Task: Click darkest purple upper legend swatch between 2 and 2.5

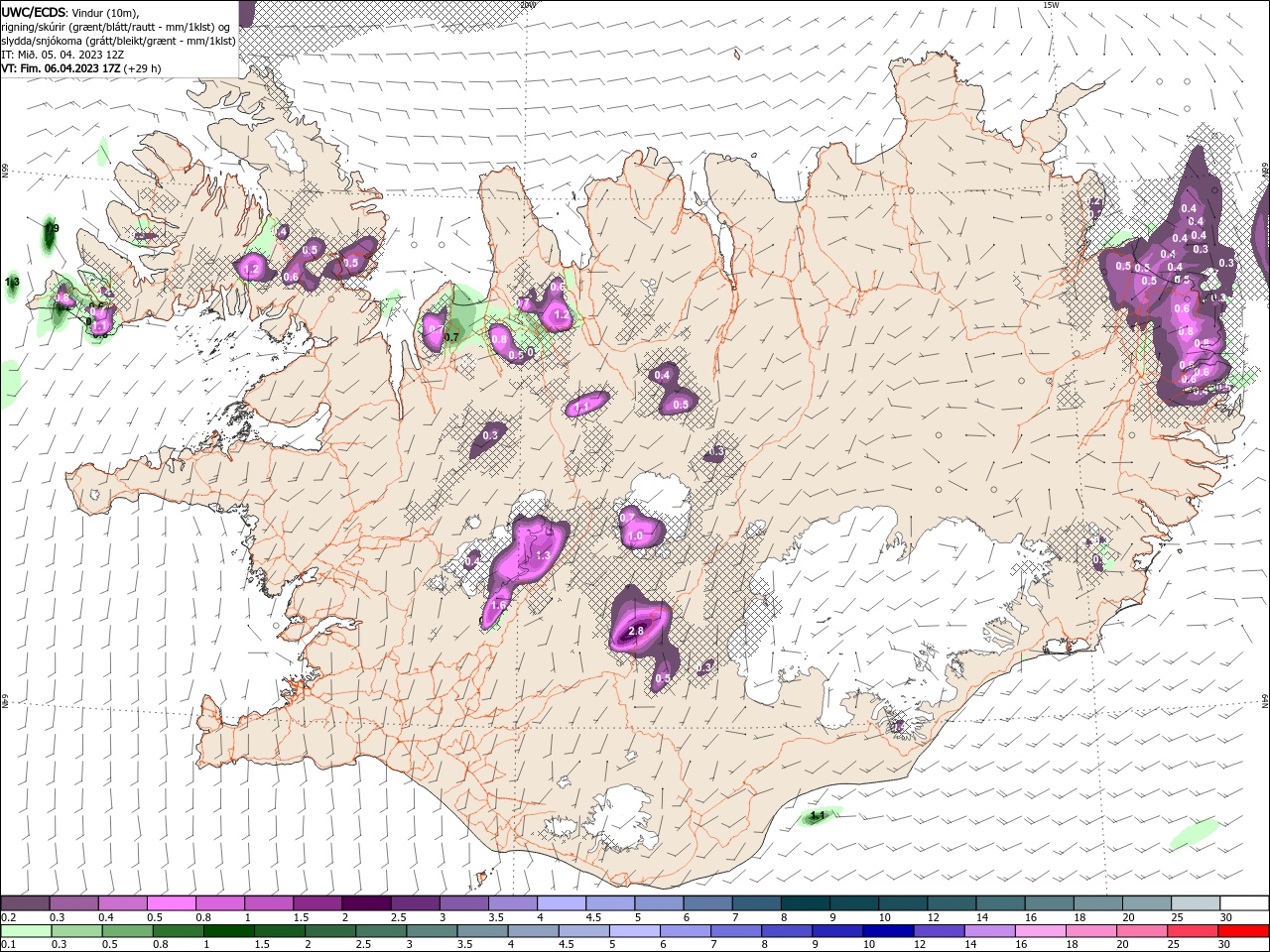Action: [x=365, y=903]
